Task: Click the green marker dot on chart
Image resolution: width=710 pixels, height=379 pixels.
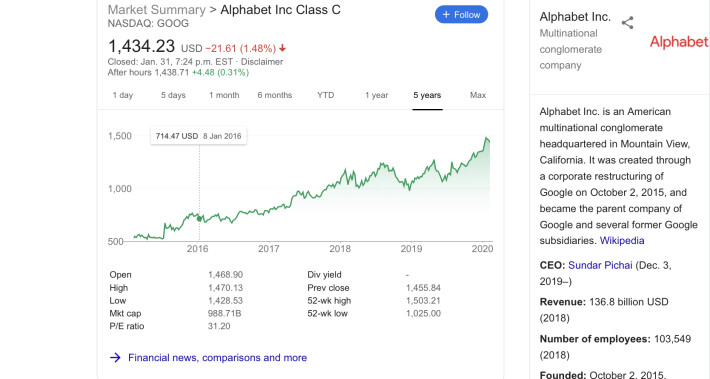Action: (199, 219)
